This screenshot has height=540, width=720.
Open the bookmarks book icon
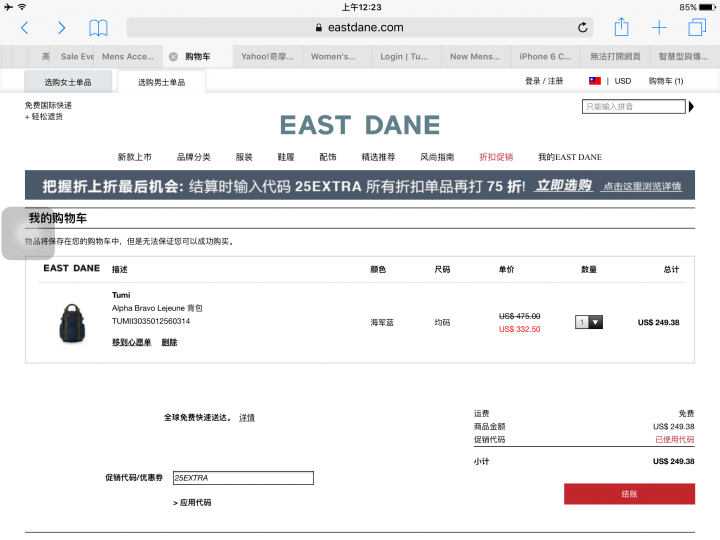tap(98, 28)
